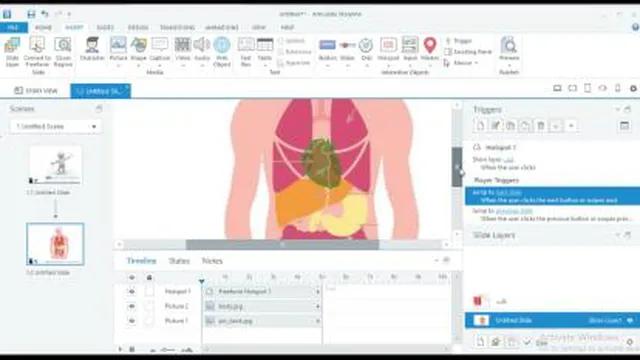Image resolution: width=640 pixels, height=360 pixels.
Task: Edit the selected trigger
Action: [x=496, y=126]
